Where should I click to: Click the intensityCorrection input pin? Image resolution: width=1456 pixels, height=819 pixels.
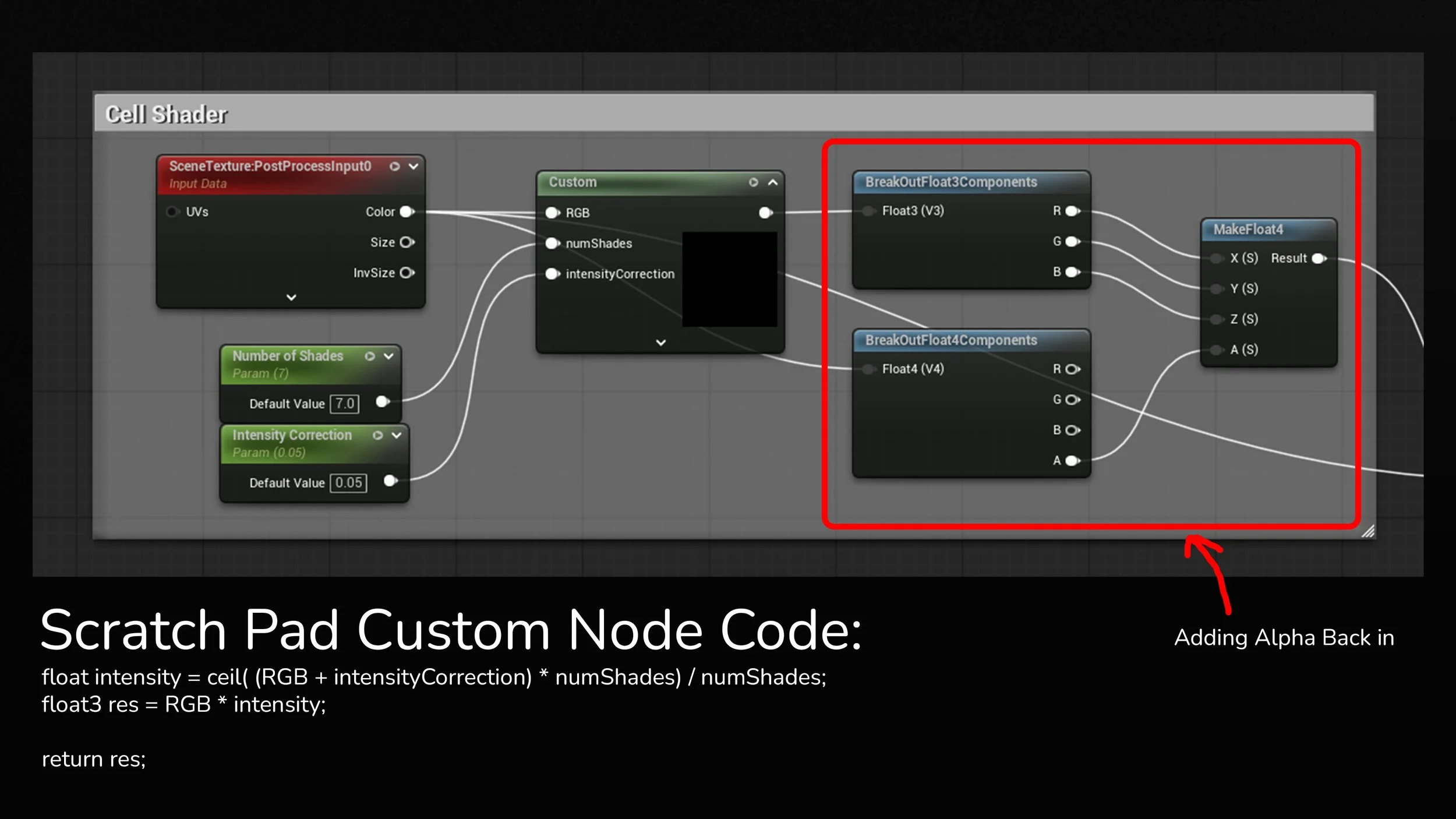(x=552, y=274)
